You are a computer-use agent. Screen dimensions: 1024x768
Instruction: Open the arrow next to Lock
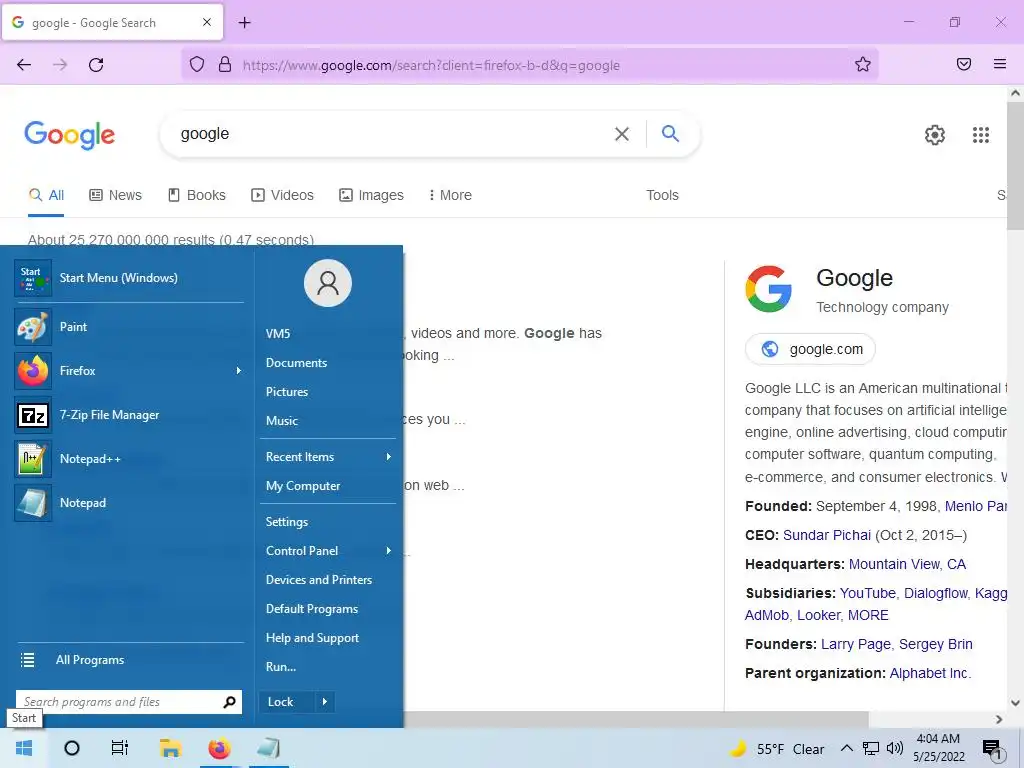pos(325,702)
